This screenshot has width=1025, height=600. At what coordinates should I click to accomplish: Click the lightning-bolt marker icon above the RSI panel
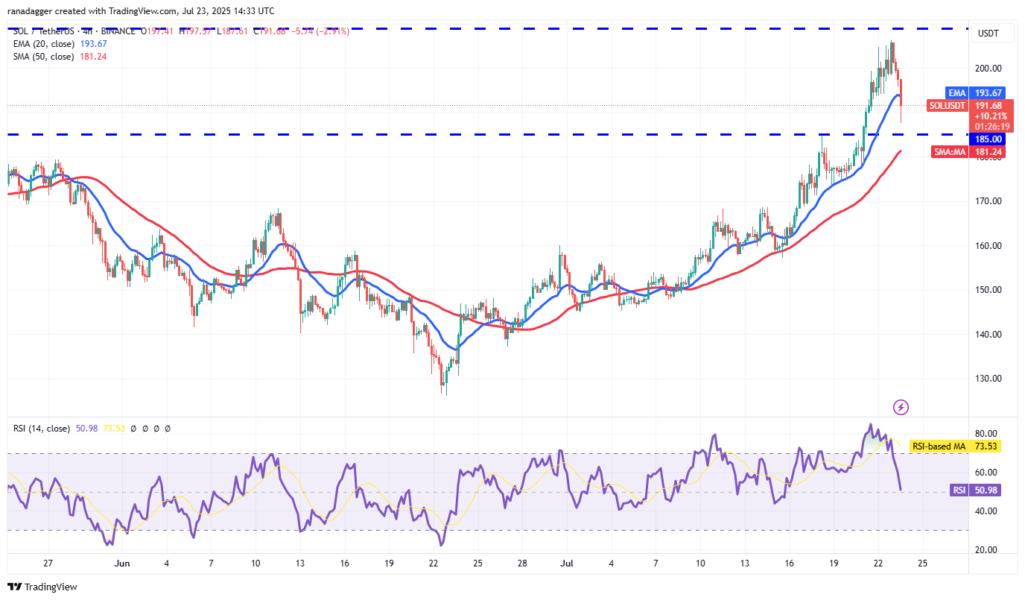[901, 405]
